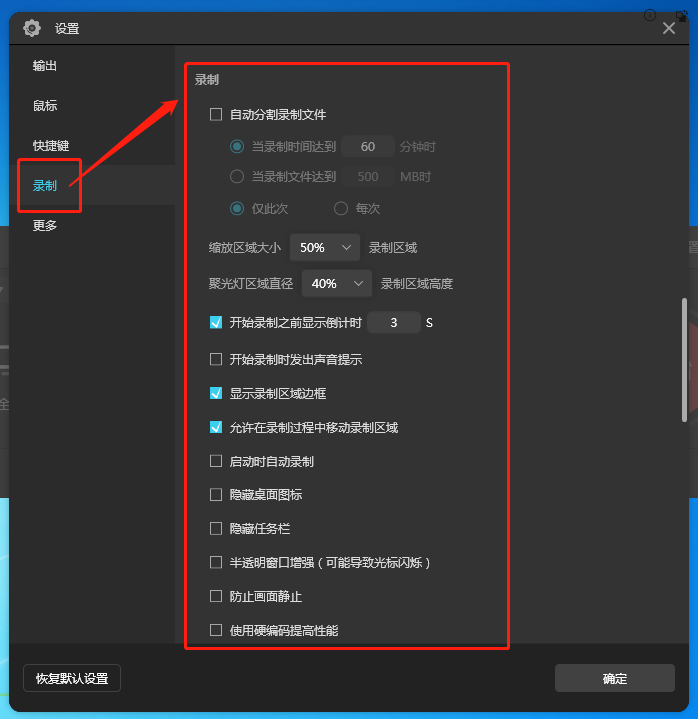Screen dimensions: 698x719
Task: Click the countdown seconds field showing 3
Action: [394, 322]
